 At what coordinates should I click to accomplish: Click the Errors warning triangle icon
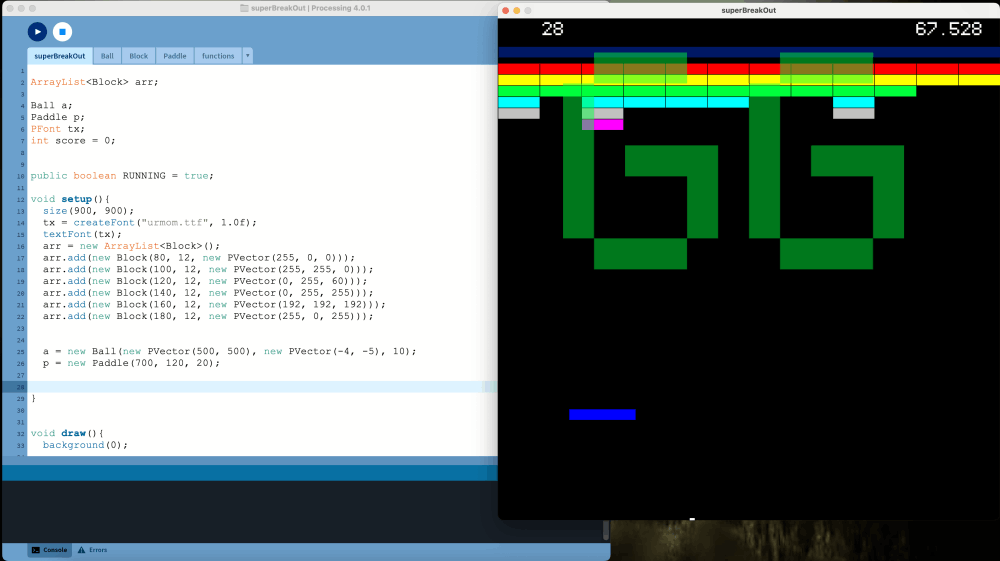pos(82,550)
